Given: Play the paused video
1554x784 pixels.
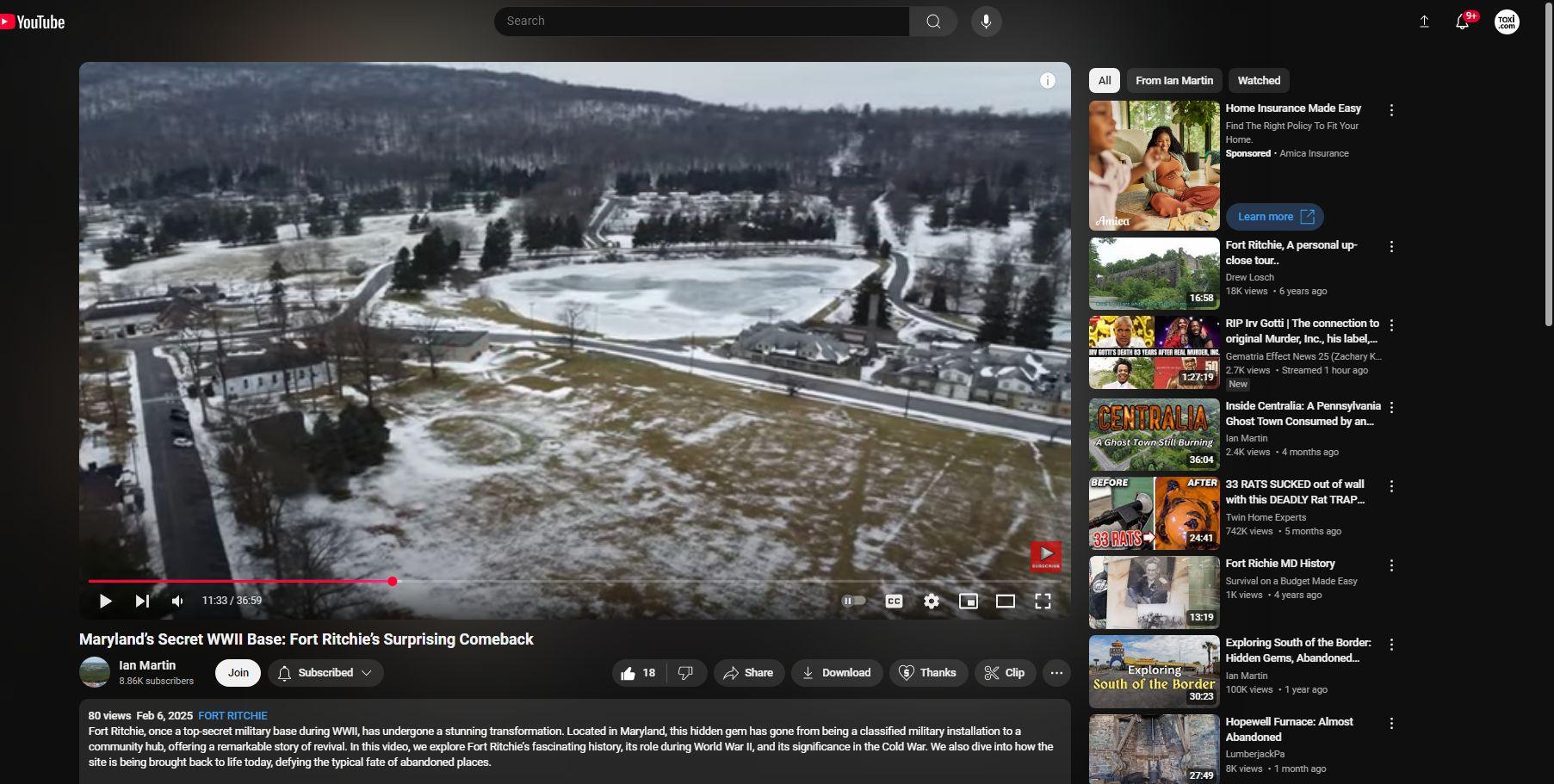Looking at the screenshot, I should point(105,601).
